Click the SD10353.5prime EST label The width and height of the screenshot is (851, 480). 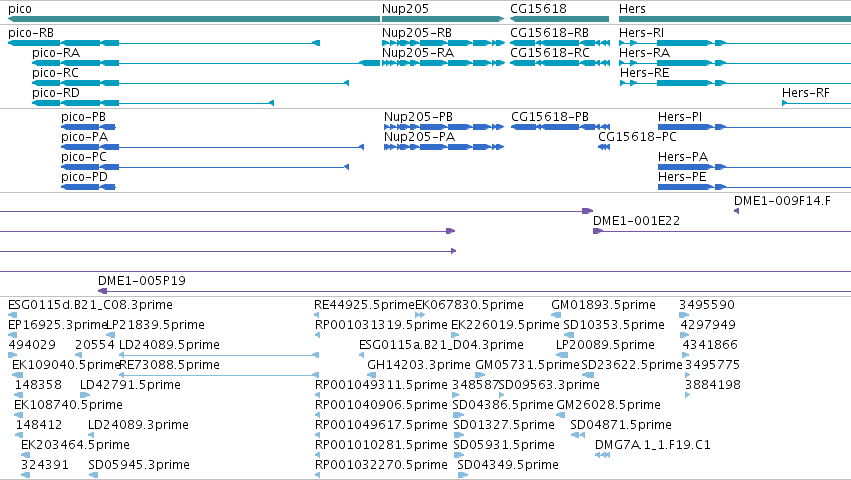(614, 325)
